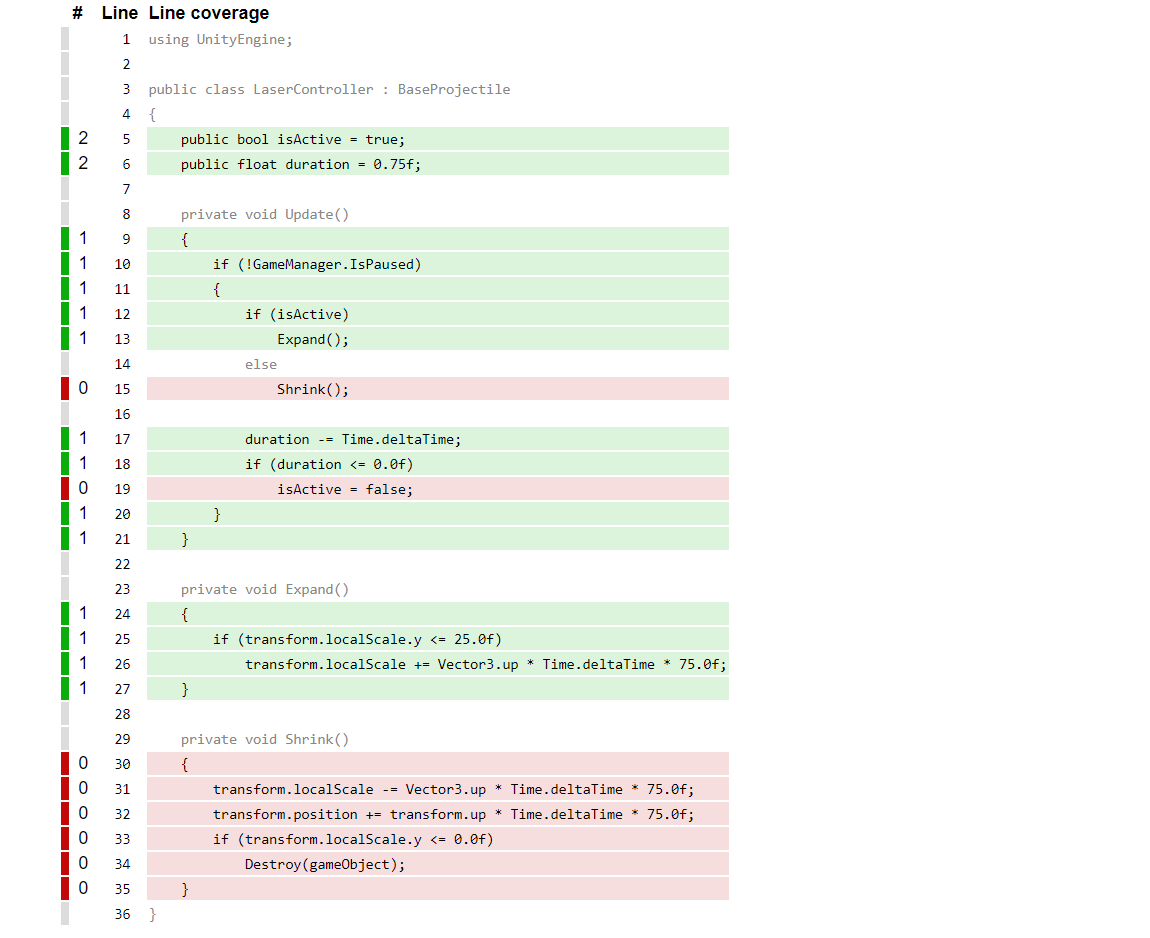Screen dimensions: 1150x938
Task: Click hit count 0 on line 34
Action: point(83,864)
